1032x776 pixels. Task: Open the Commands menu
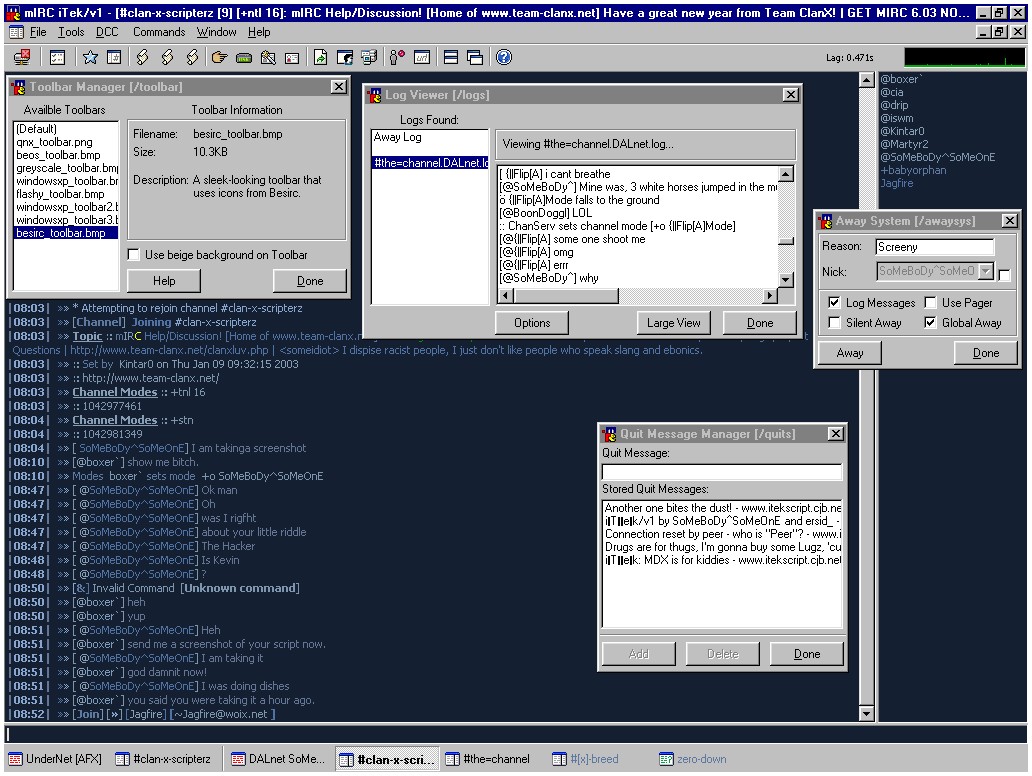click(159, 32)
